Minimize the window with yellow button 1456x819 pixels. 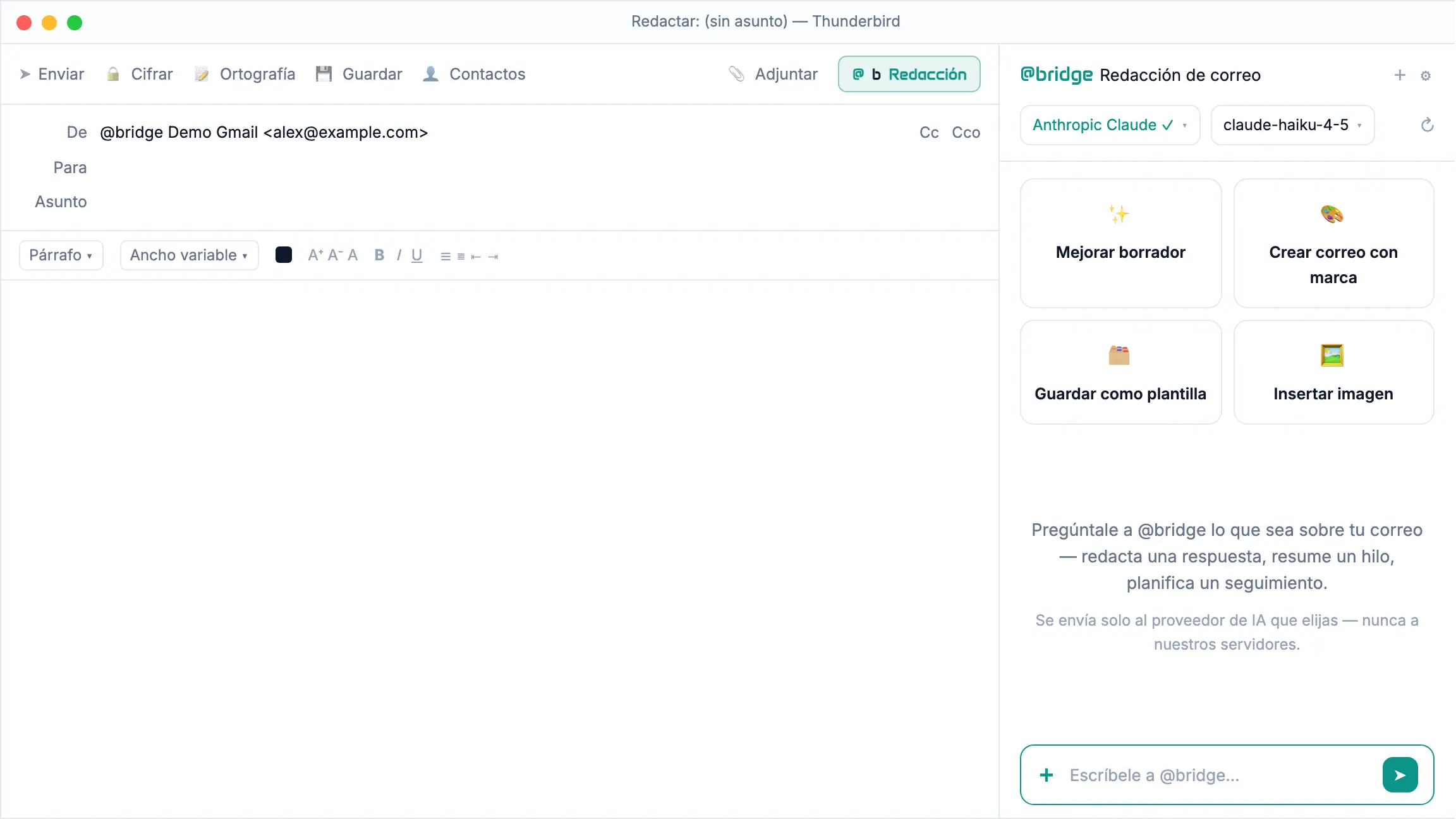[x=49, y=23]
